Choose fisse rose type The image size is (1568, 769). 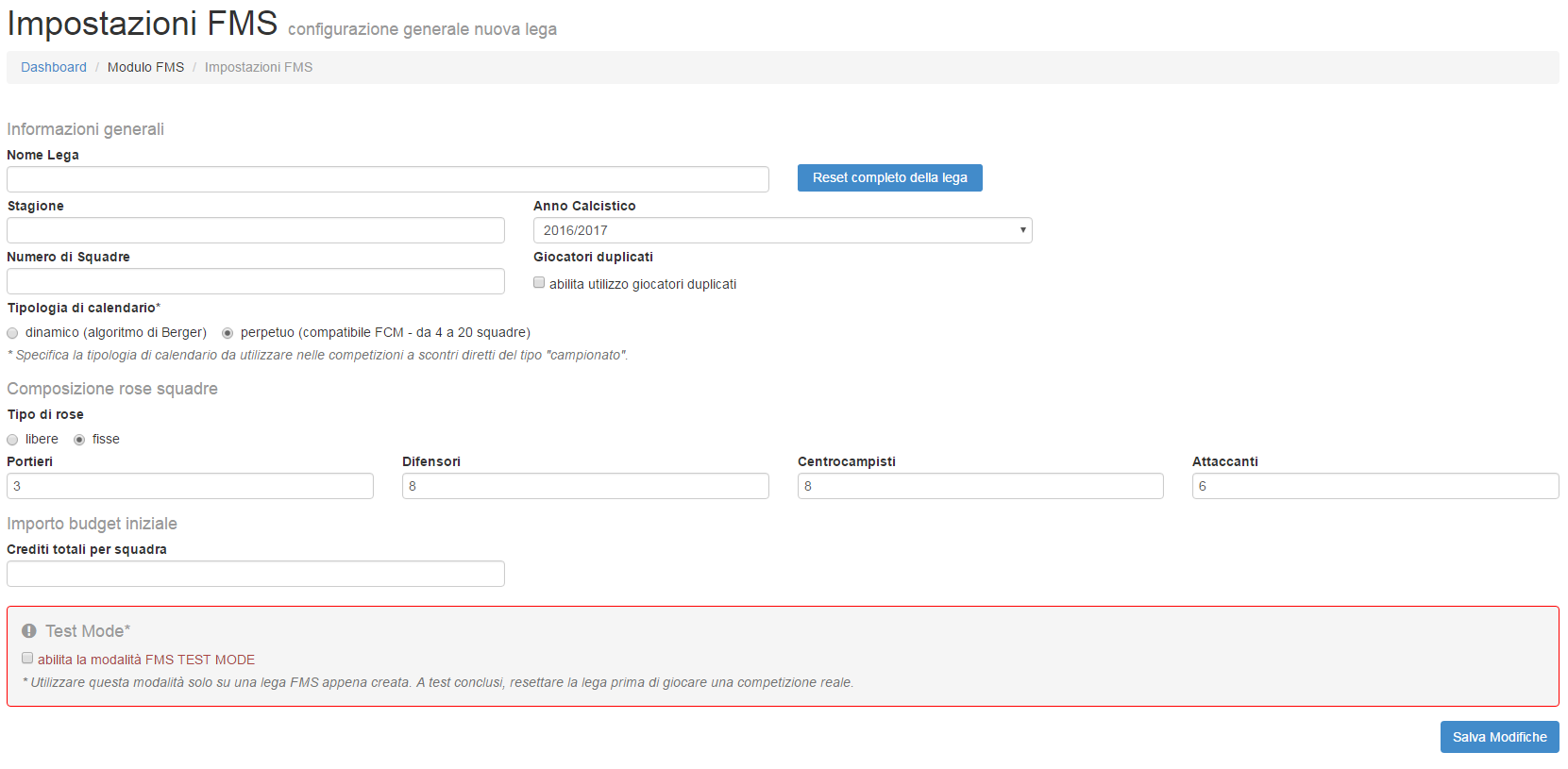79,440
